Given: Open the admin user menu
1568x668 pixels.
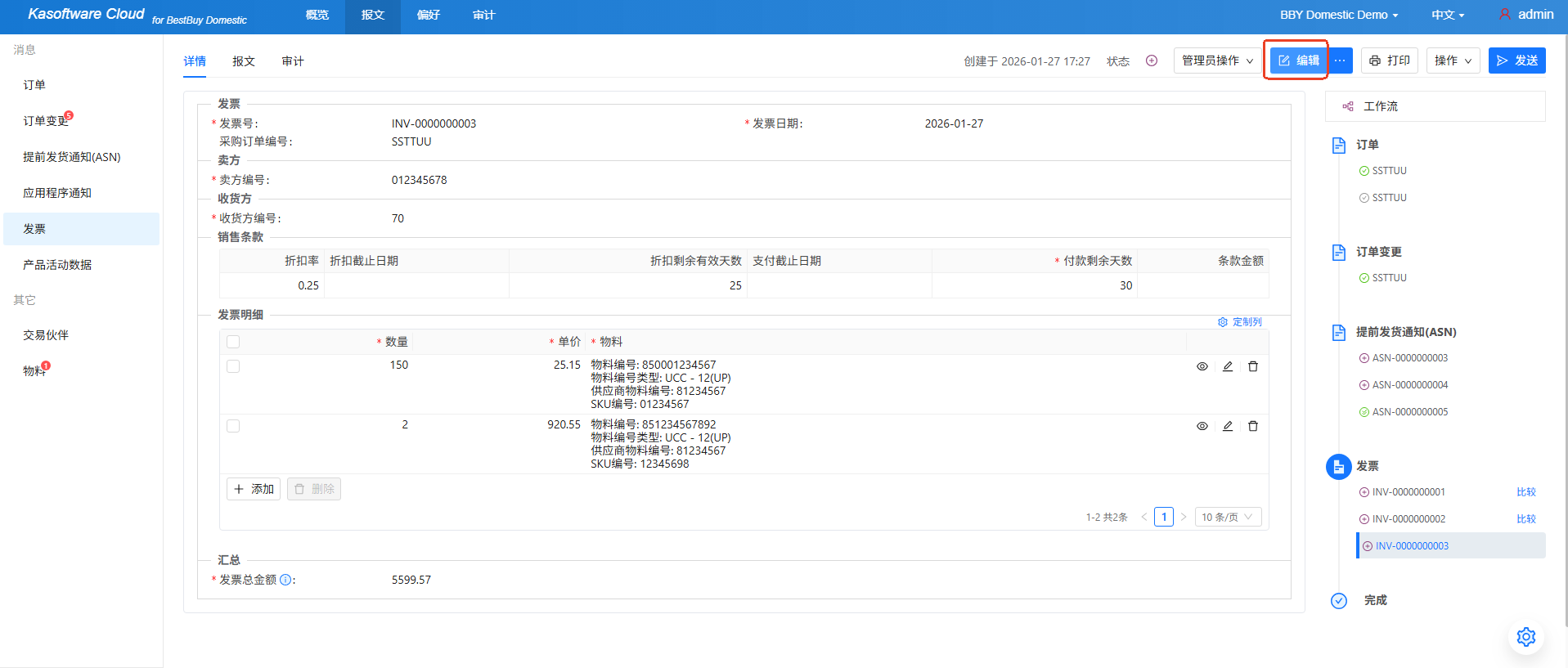Looking at the screenshot, I should tap(1526, 15).
